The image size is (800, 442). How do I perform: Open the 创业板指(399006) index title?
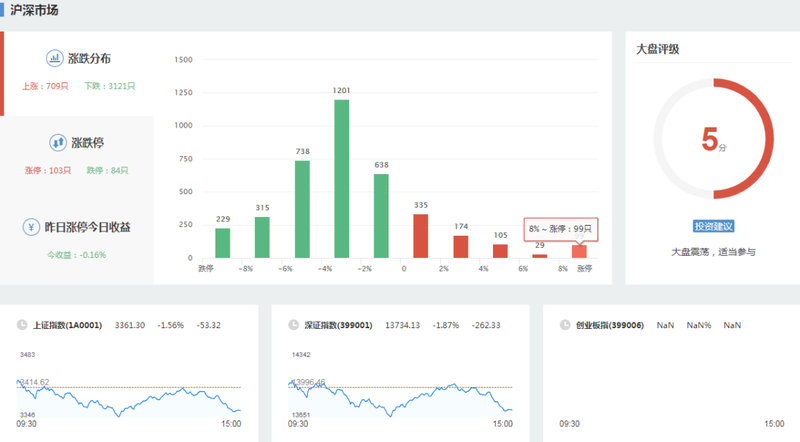(609, 325)
